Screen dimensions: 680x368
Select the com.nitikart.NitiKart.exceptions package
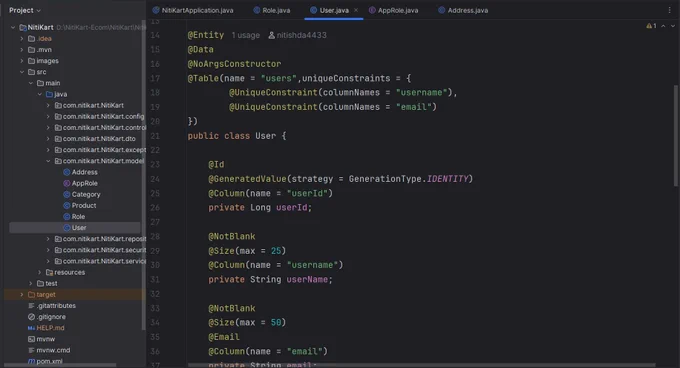pos(100,150)
